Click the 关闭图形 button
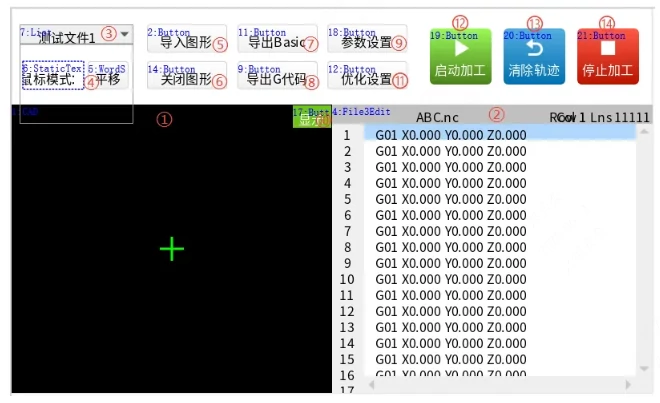Screen dimensions: 660x403 click(x=187, y=75)
